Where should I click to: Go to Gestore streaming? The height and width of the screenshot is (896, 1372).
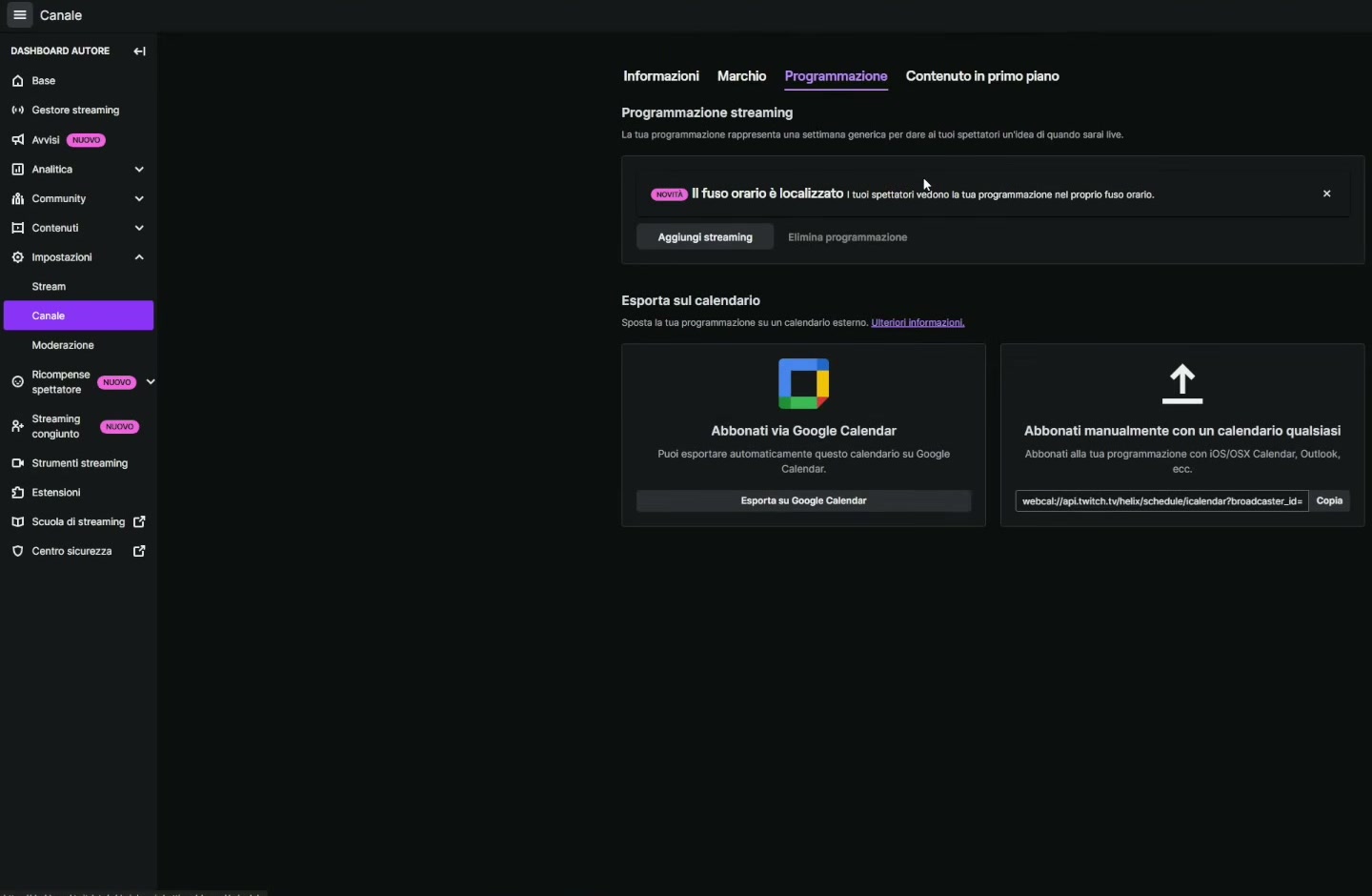[78, 111]
